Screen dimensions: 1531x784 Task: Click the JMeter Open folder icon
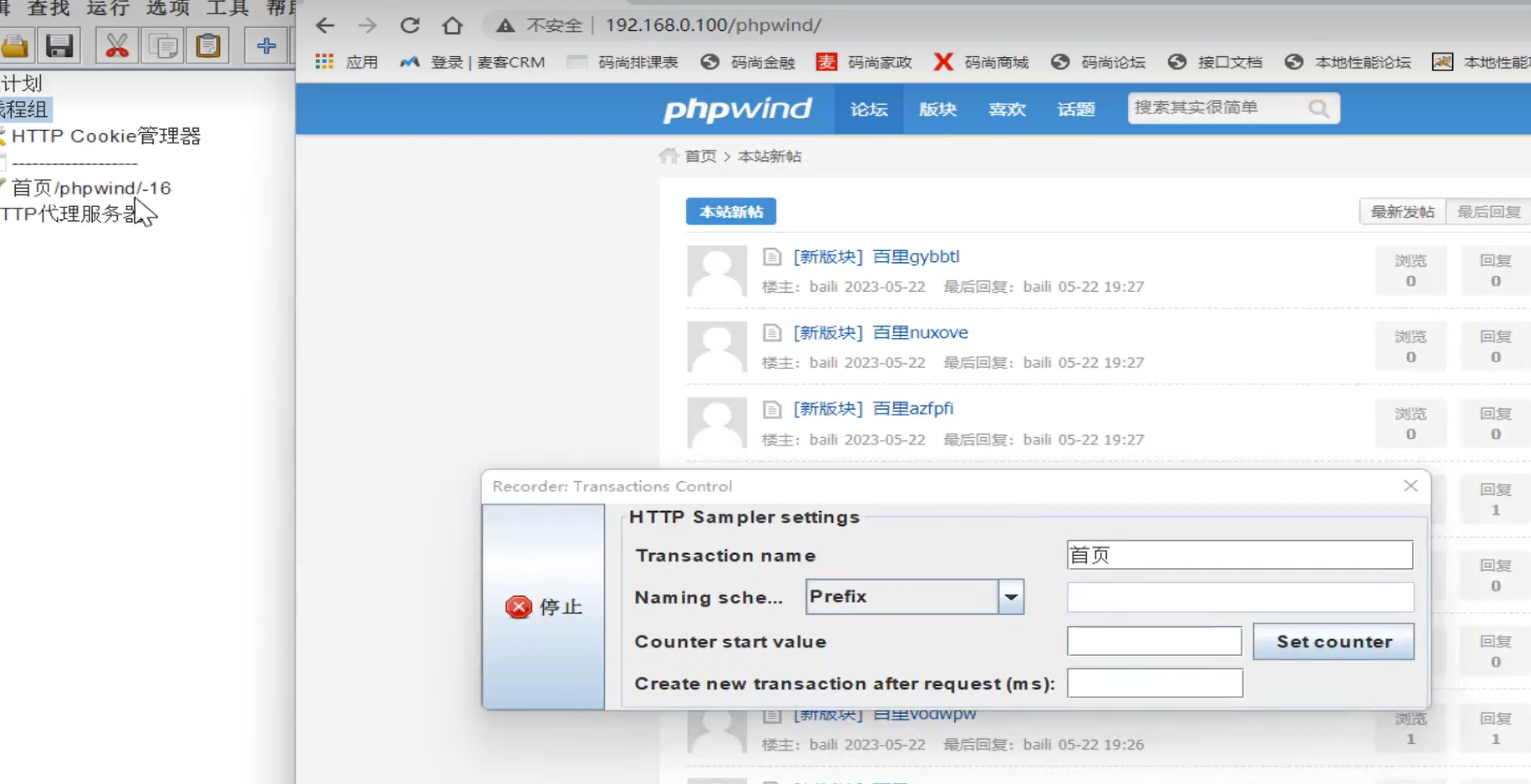14,46
